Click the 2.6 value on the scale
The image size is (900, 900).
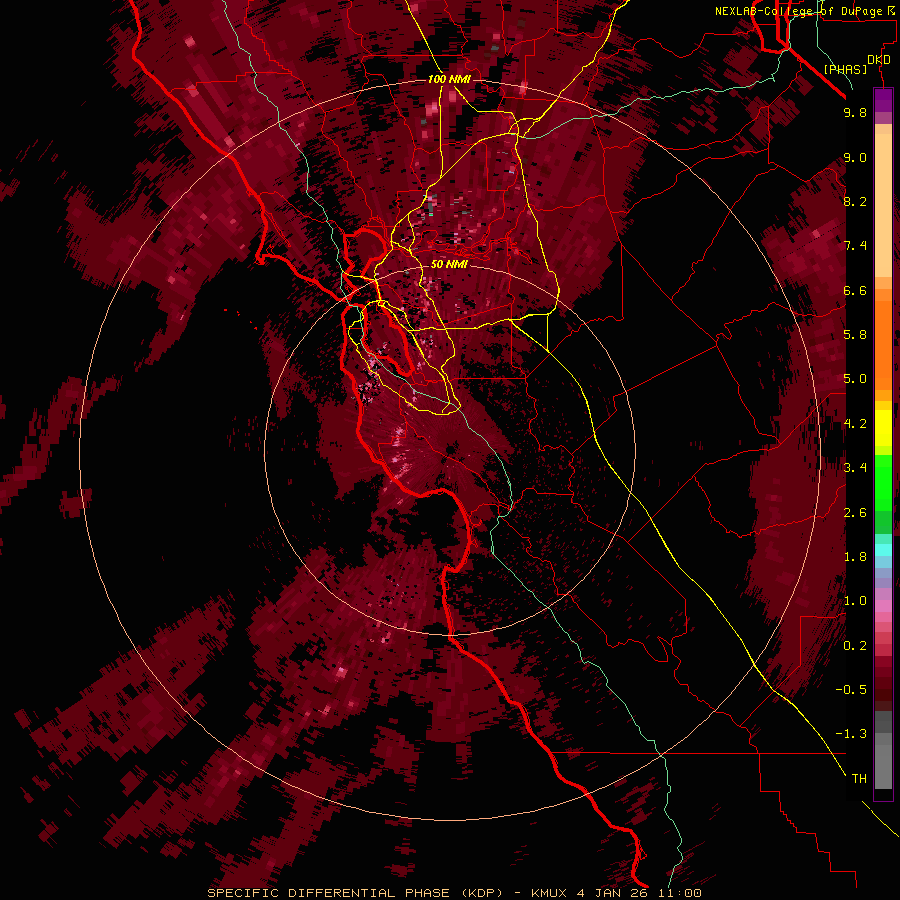pyautogui.click(x=855, y=513)
